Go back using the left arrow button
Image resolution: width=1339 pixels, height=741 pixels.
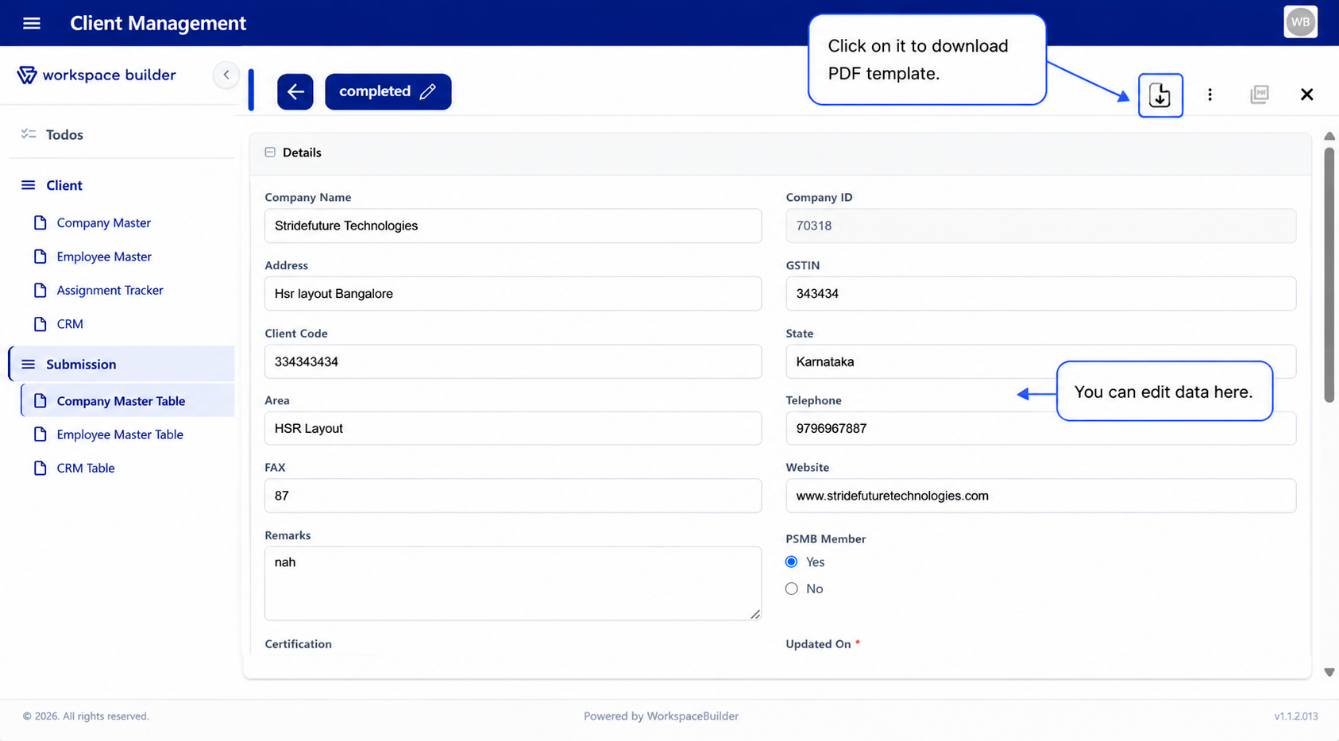pyautogui.click(x=295, y=92)
